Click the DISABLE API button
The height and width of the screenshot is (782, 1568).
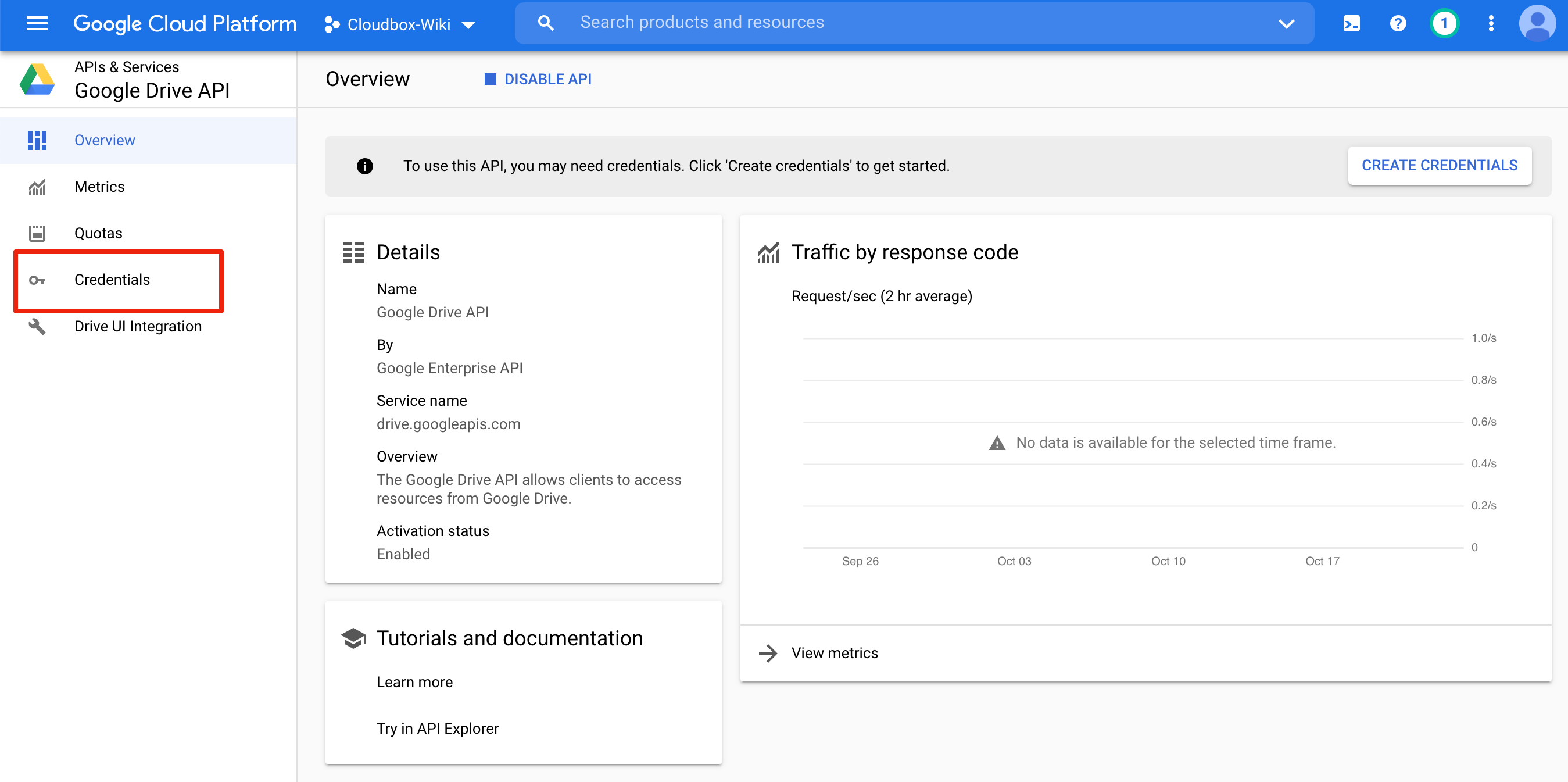pyautogui.click(x=538, y=80)
